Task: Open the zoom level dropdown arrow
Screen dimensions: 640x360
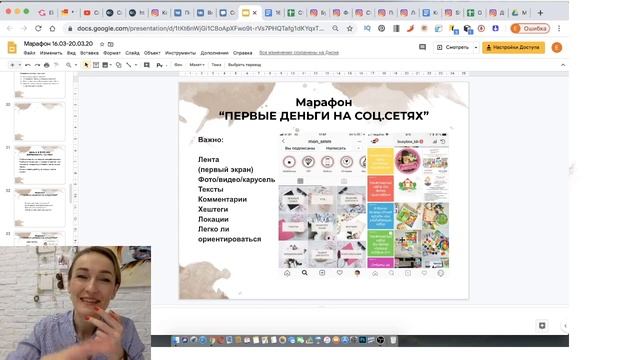Action: (x=76, y=65)
